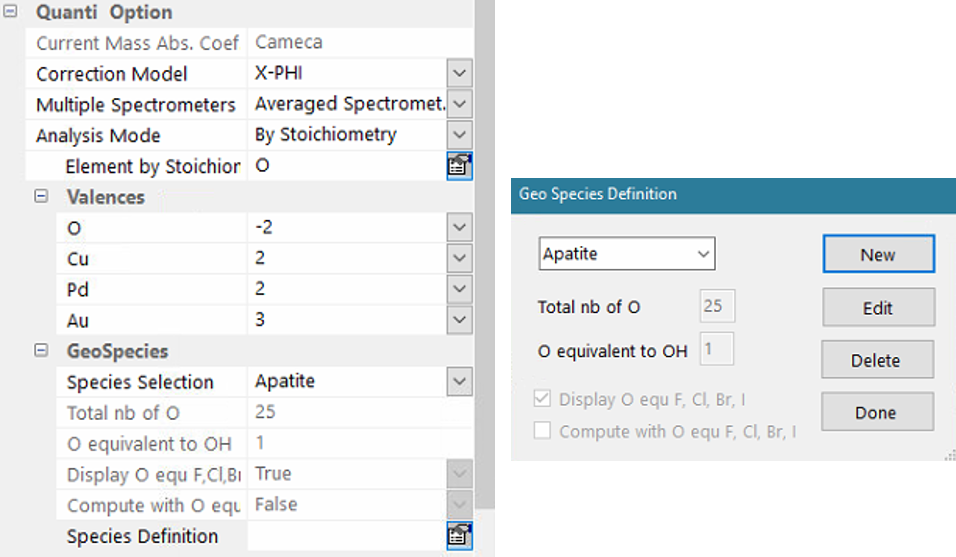The height and width of the screenshot is (557, 956).
Task: Click the Delete species button
Action: point(878,360)
